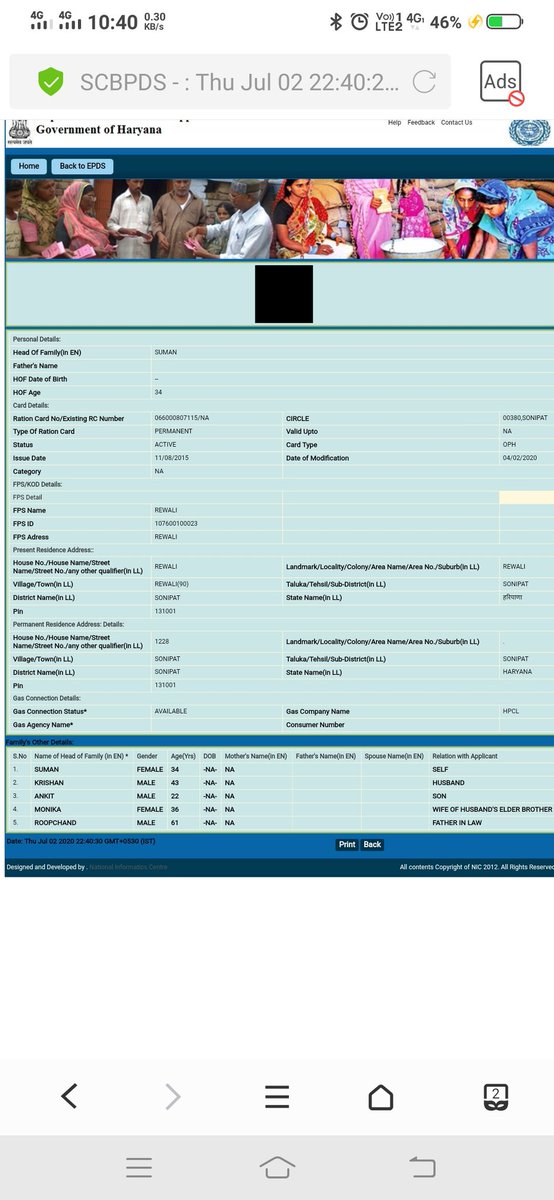This screenshot has width=554, height=1200.
Task: Tap the browser forward arrow icon
Action: click(173, 1097)
